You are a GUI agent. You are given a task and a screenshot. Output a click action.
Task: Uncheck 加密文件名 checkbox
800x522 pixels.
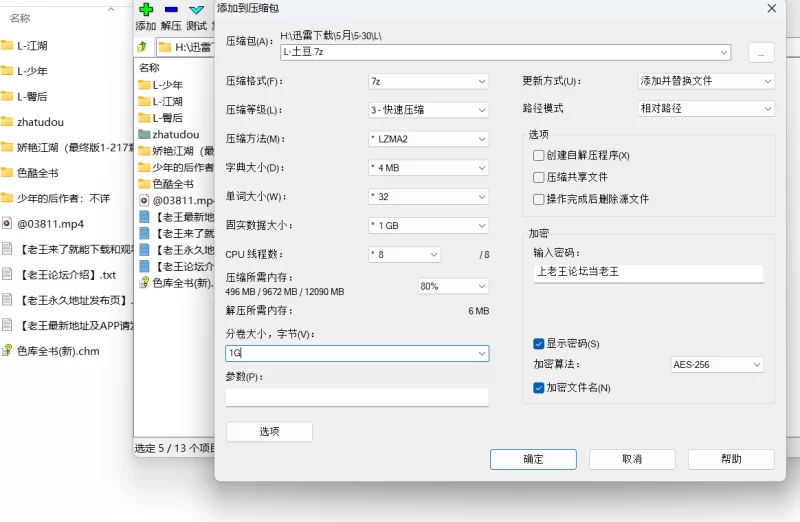point(538,388)
